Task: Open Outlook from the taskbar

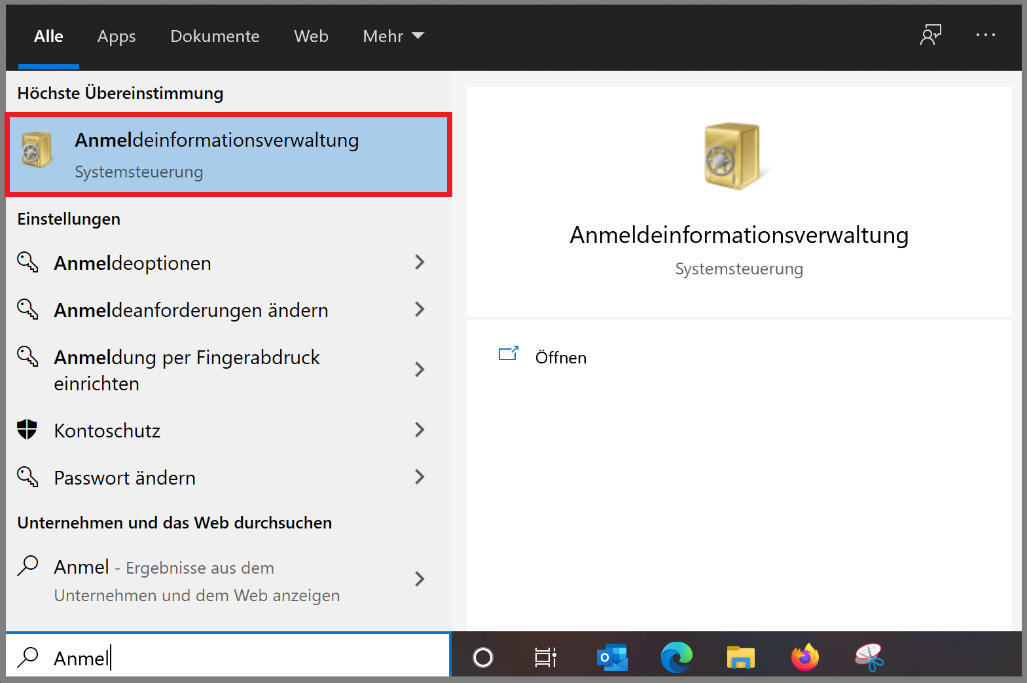Action: tap(611, 657)
